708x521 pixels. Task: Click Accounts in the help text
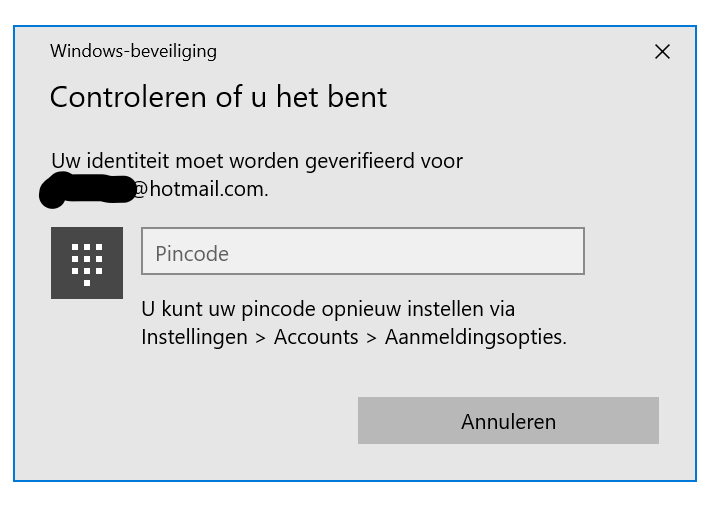click(x=316, y=337)
